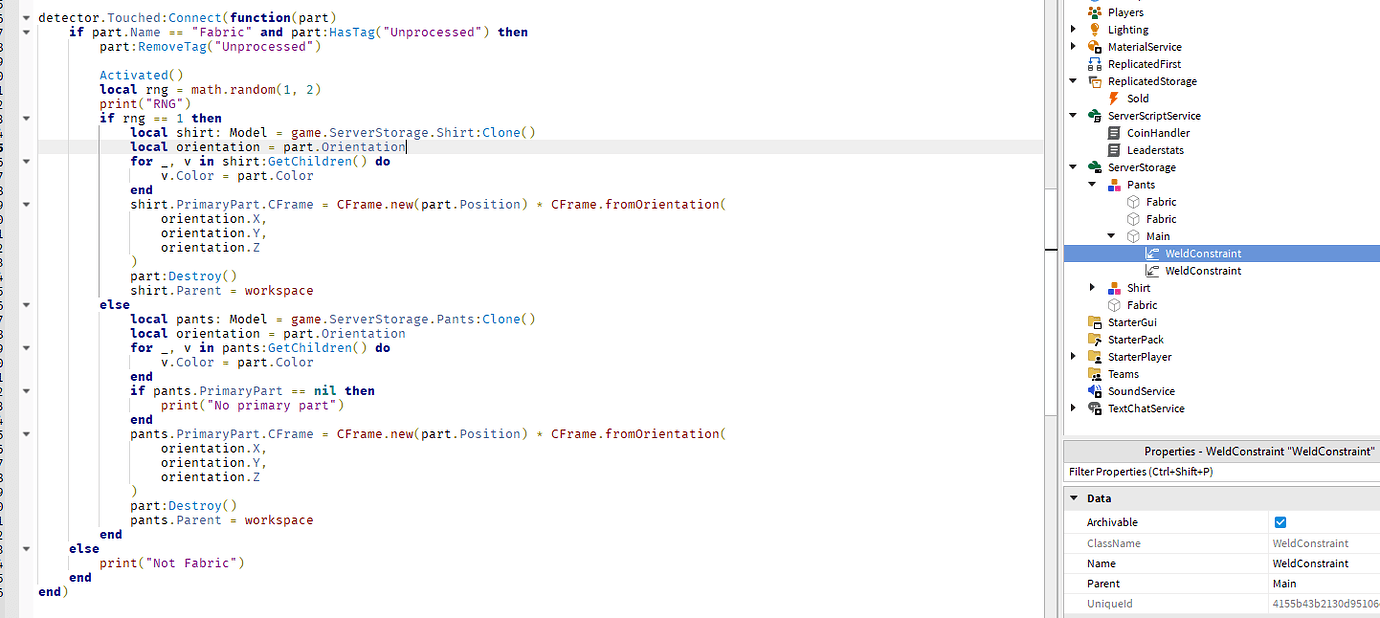This screenshot has width=1380, height=618.
Task: Click the MaterialService icon in Explorer
Action: [1097, 46]
